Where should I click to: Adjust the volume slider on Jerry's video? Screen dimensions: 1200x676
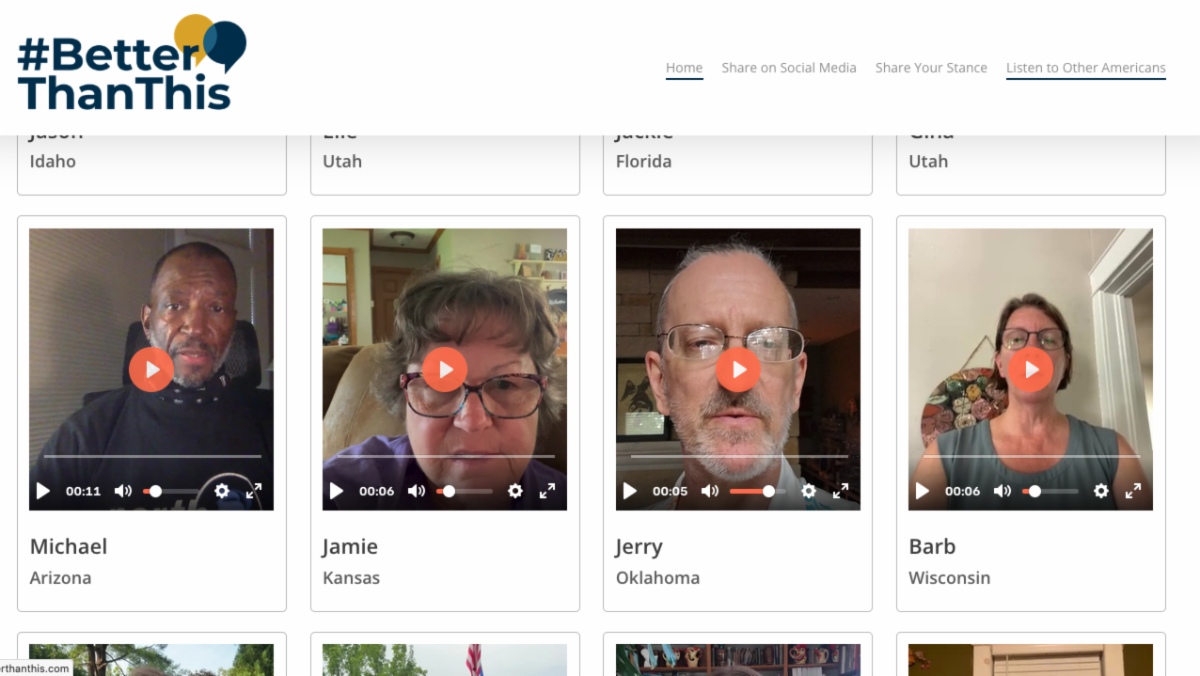(757, 491)
